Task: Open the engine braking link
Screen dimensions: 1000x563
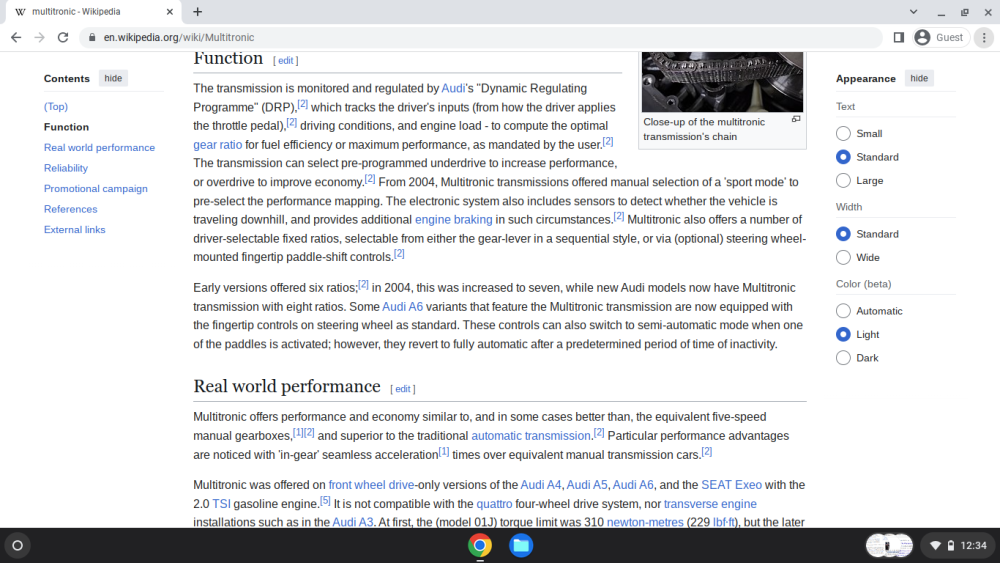Action: click(453, 219)
